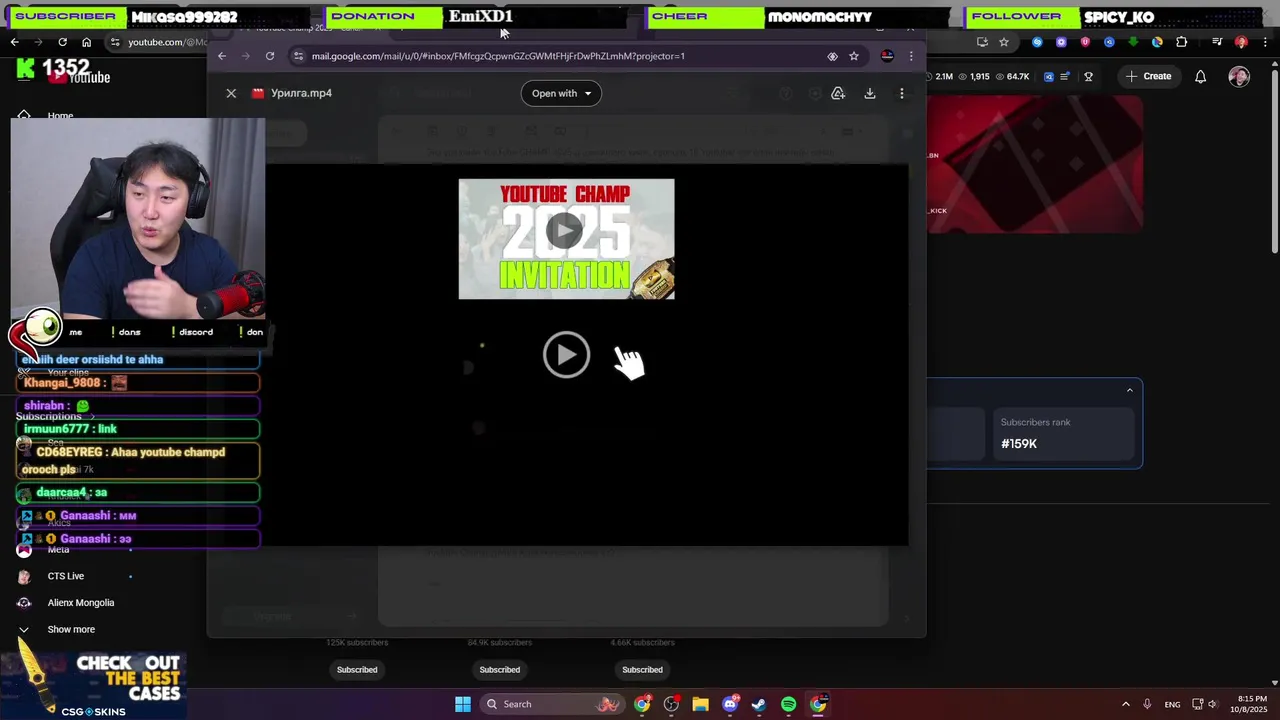Reload the YouTube window page

click(62, 42)
